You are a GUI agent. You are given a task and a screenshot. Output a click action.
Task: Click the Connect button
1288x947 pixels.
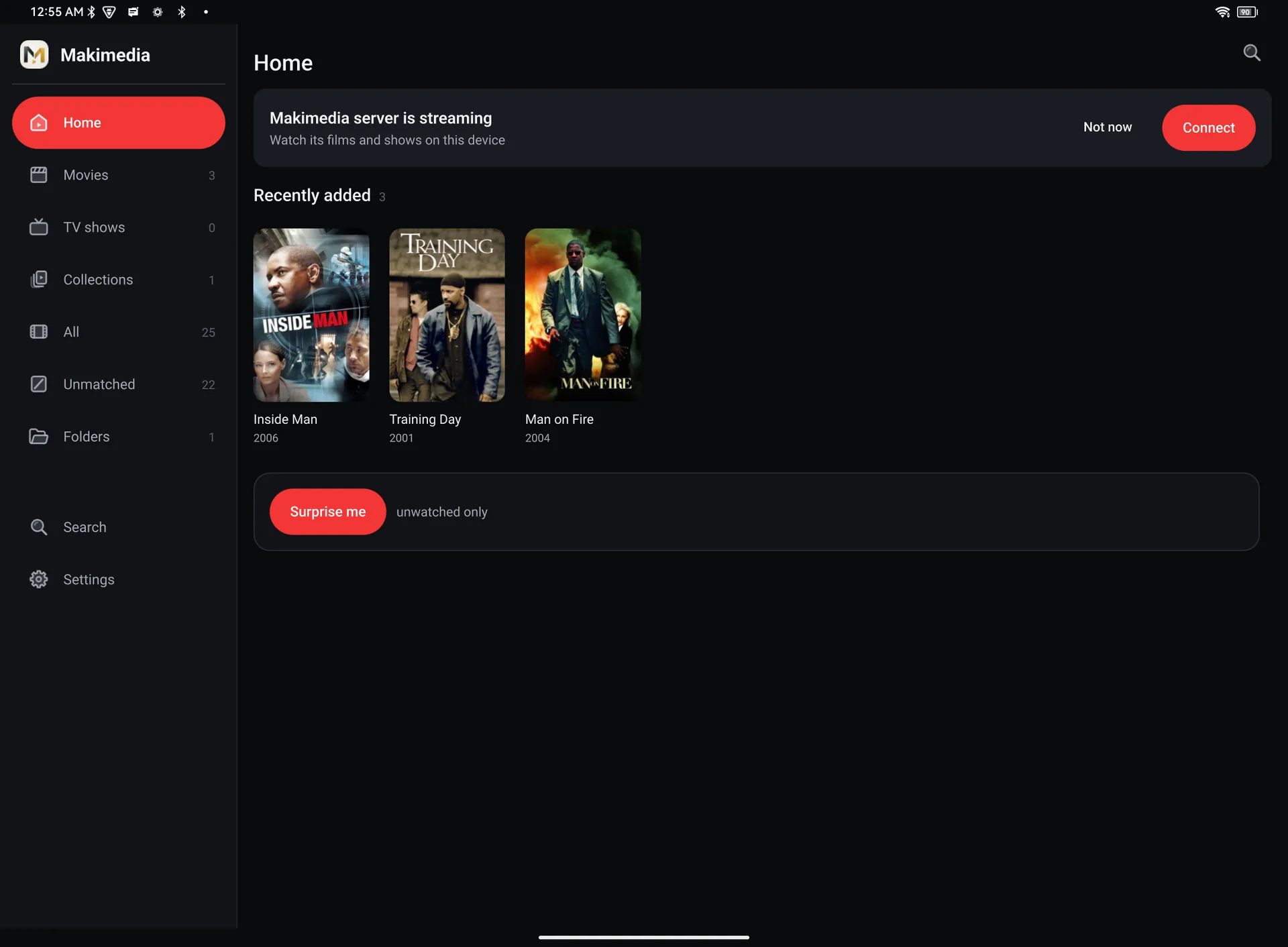pyautogui.click(x=1208, y=127)
